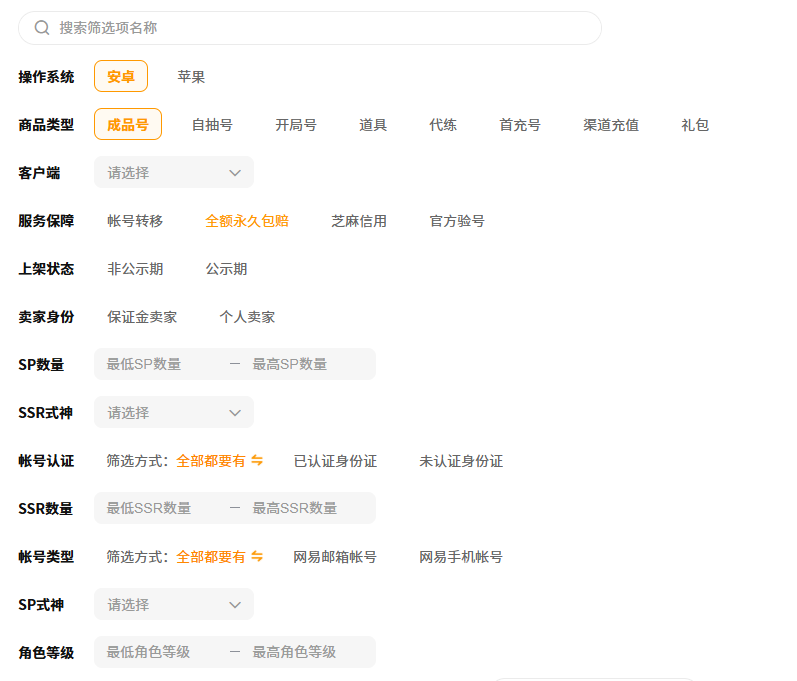This screenshot has width=797, height=681.
Task: Select 网易手机帐号 account type
Action: click(x=461, y=557)
